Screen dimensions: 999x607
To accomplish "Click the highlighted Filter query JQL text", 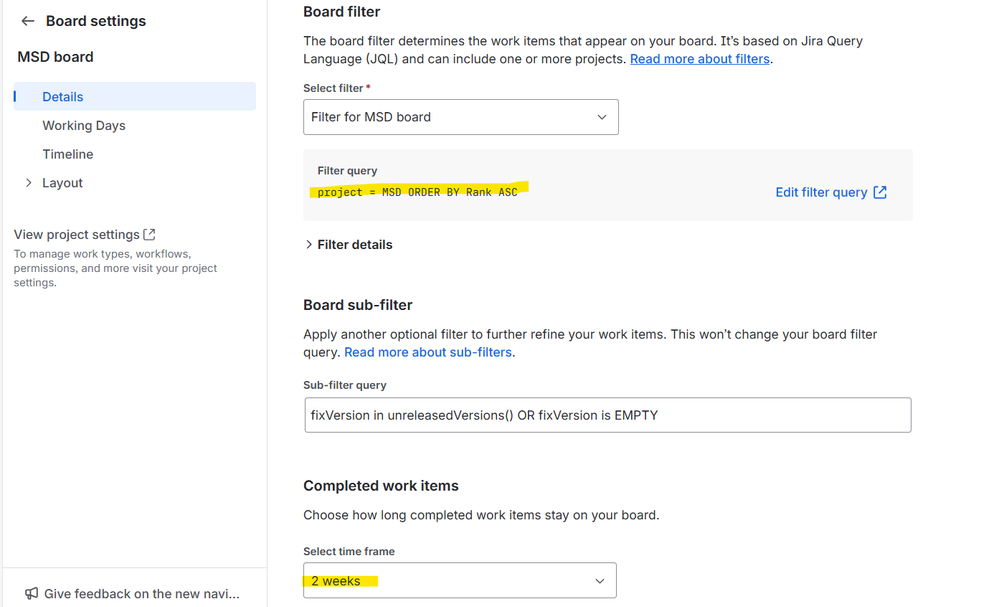I will pyautogui.click(x=418, y=192).
